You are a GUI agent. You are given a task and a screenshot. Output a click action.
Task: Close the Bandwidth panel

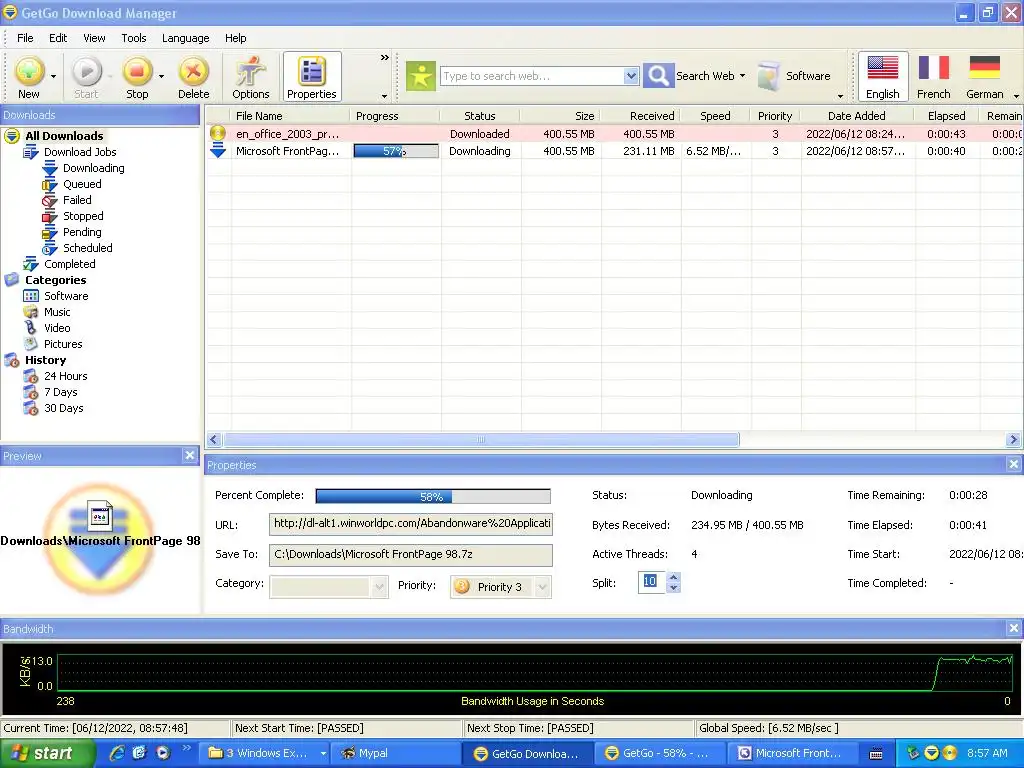1014,628
